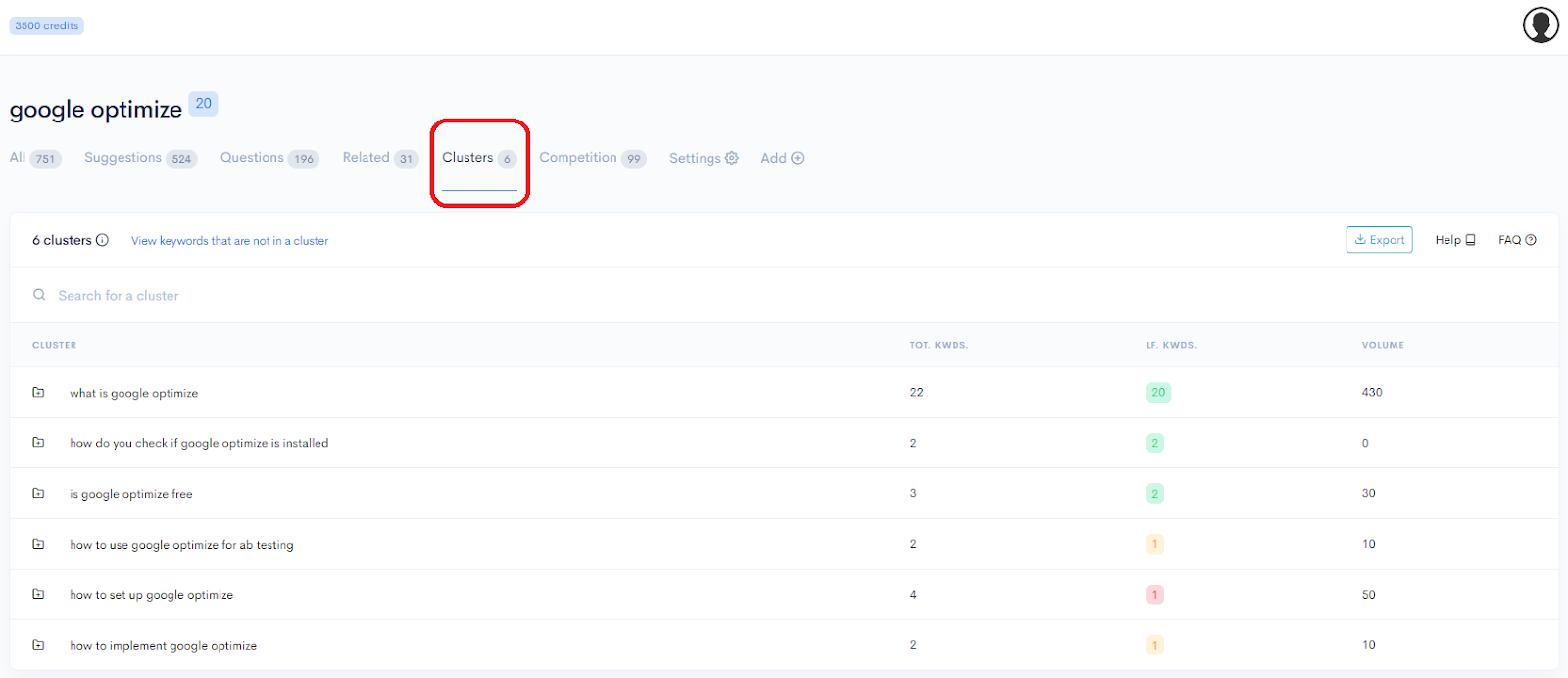The width and height of the screenshot is (1568, 678).
Task: Expand folder icon for how to set up cluster
Action: pyautogui.click(x=38, y=594)
